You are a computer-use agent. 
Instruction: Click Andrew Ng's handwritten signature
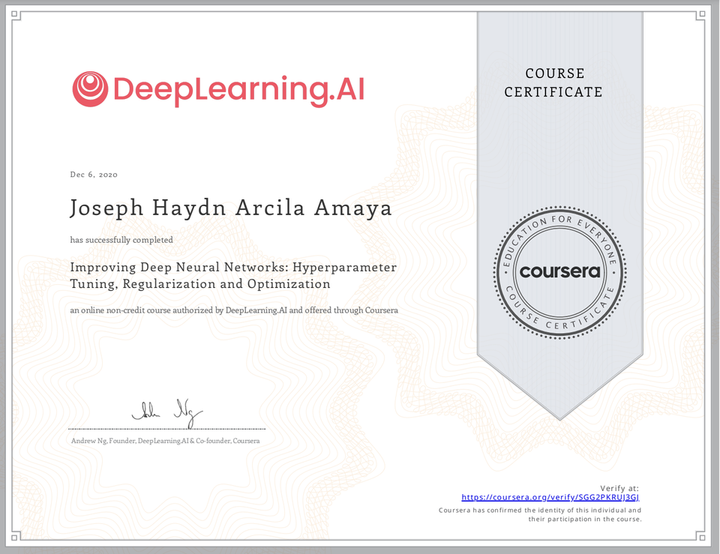pos(167,412)
